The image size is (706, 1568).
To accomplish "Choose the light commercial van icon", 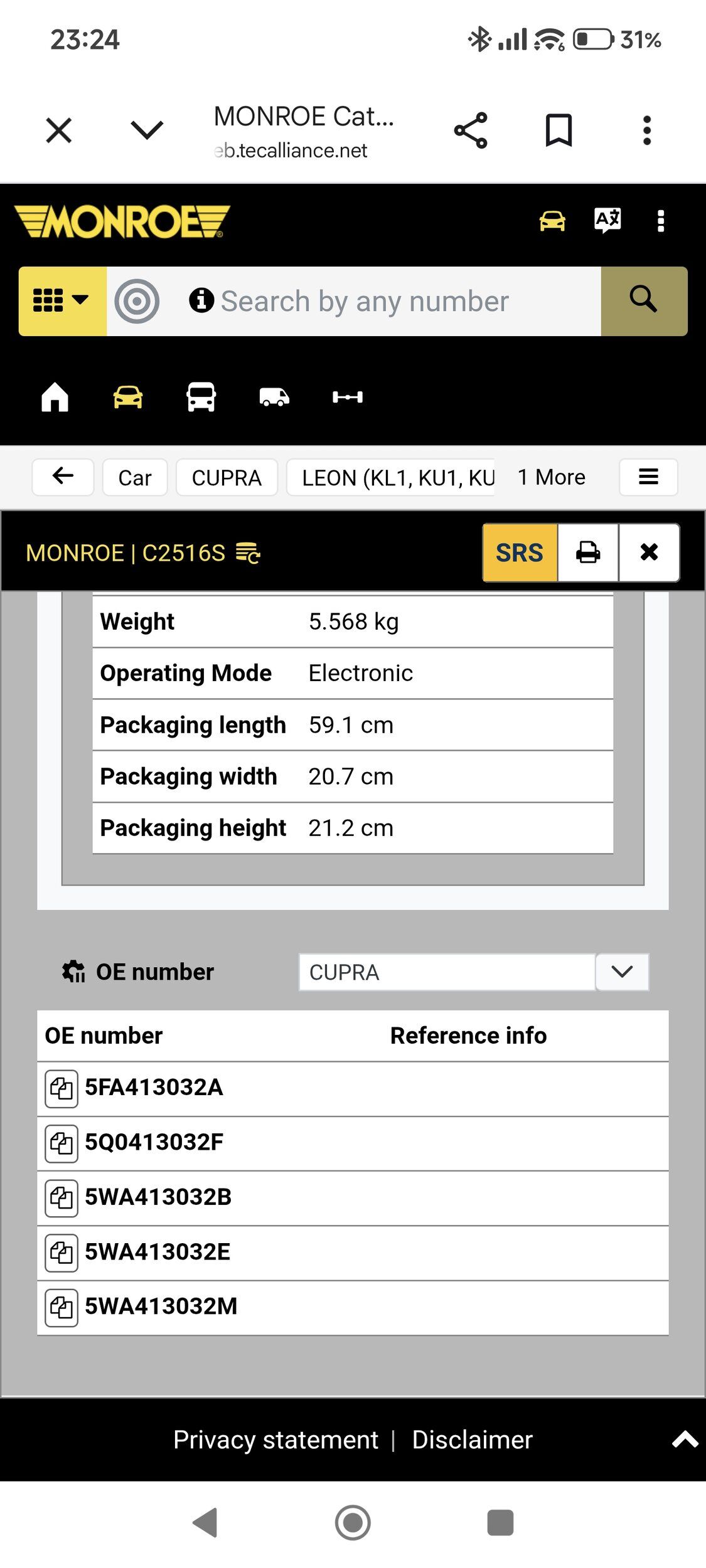I will (x=274, y=397).
